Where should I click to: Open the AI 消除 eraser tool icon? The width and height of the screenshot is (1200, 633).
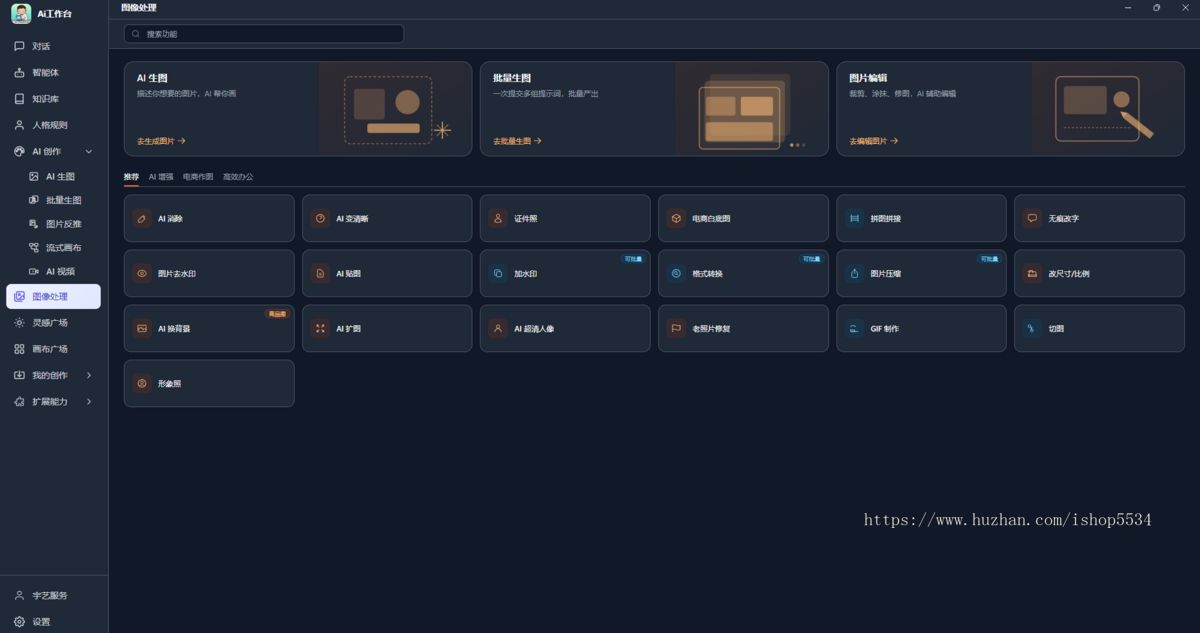click(x=142, y=218)
